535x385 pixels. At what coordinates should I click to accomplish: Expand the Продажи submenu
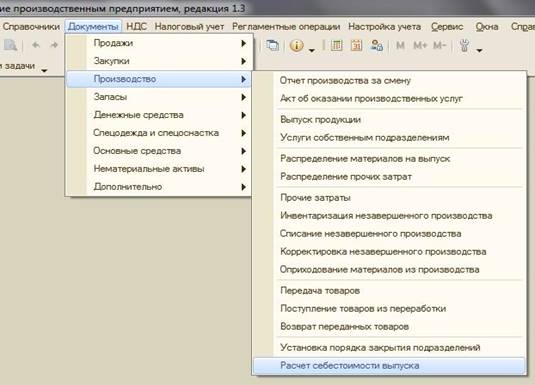[x=159, y=43]
